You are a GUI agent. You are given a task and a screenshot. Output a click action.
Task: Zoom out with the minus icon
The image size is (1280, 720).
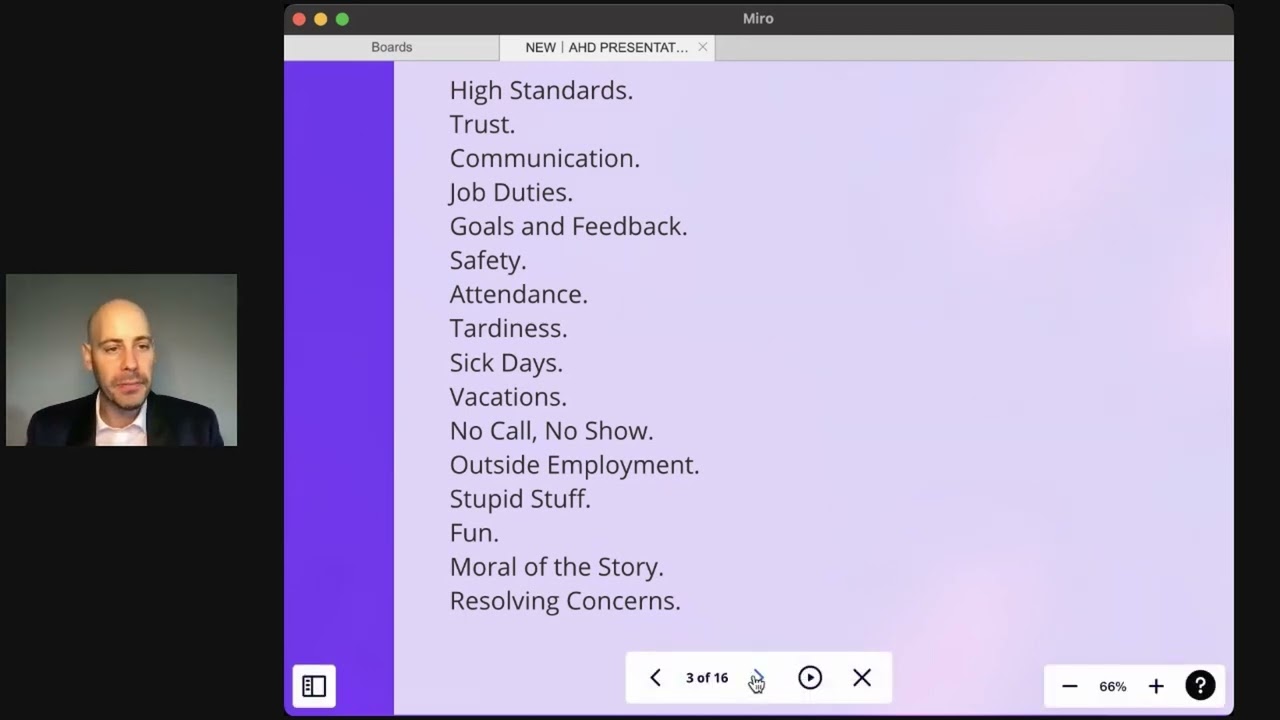click(x=1070, y=686)
